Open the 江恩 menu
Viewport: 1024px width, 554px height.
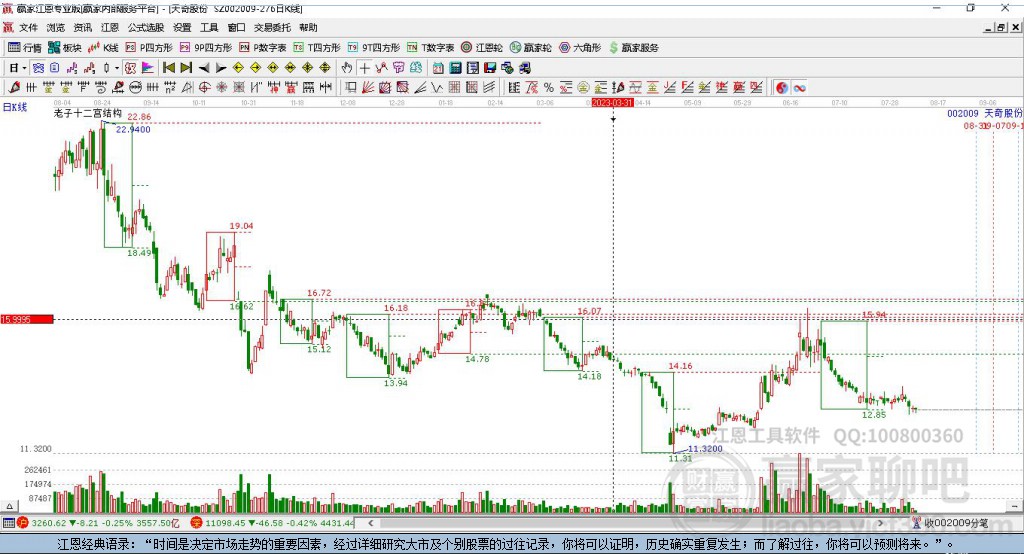coord(110,27)
